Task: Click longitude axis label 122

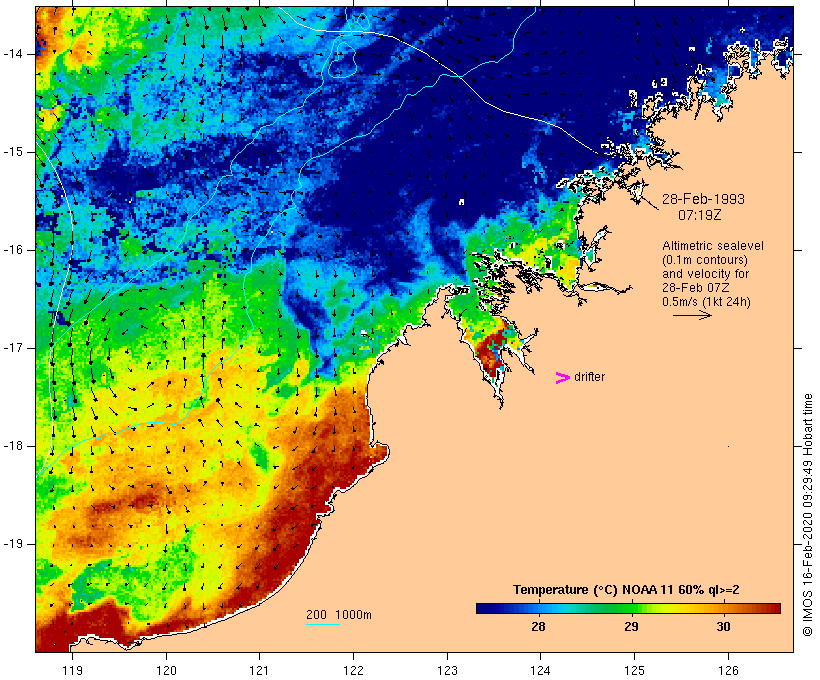Action: tap(353, 670)
